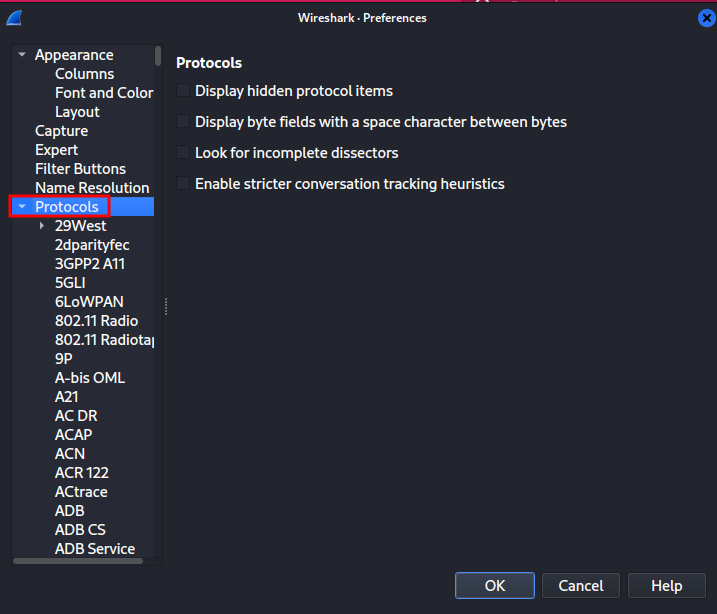Select the 2dparityfec protocol
717x614 pixels.
[x=92, y=245]
